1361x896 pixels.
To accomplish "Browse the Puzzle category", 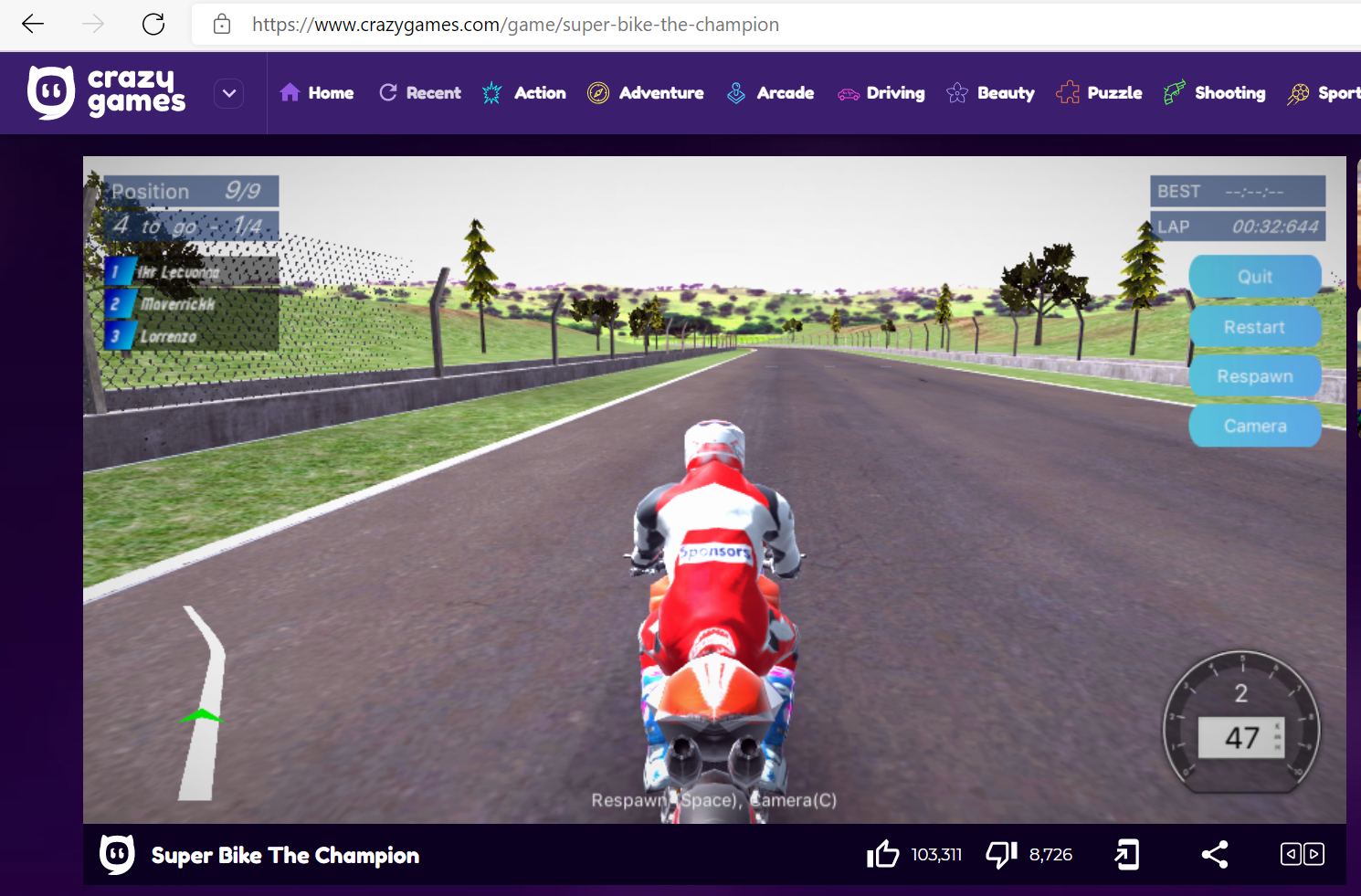I will coord(1099,92).
